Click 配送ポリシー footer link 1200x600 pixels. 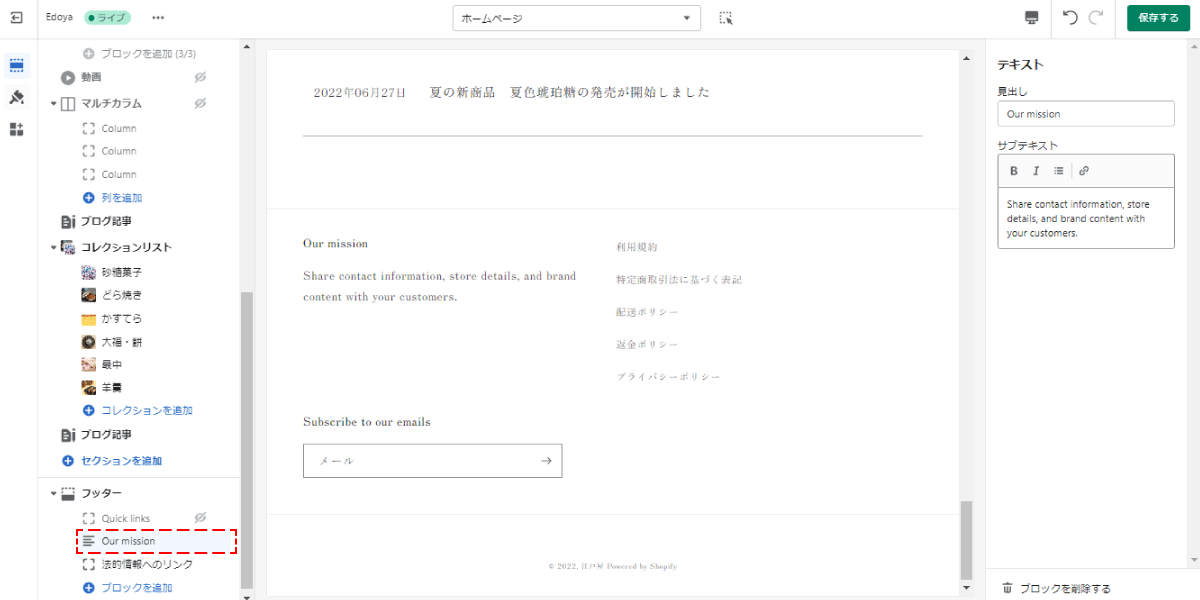pyautogui.click(x=647, y=312)
